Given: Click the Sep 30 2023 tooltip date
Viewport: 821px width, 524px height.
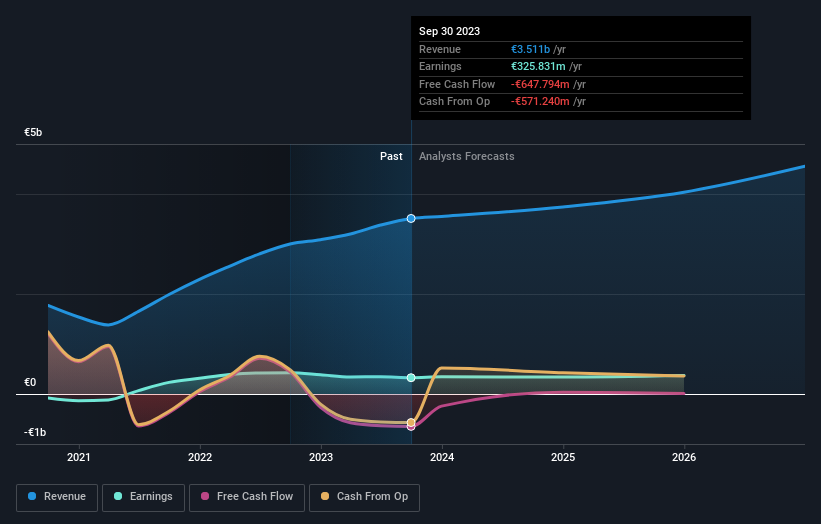Looking at the screenshot, I should coord(449,31).
